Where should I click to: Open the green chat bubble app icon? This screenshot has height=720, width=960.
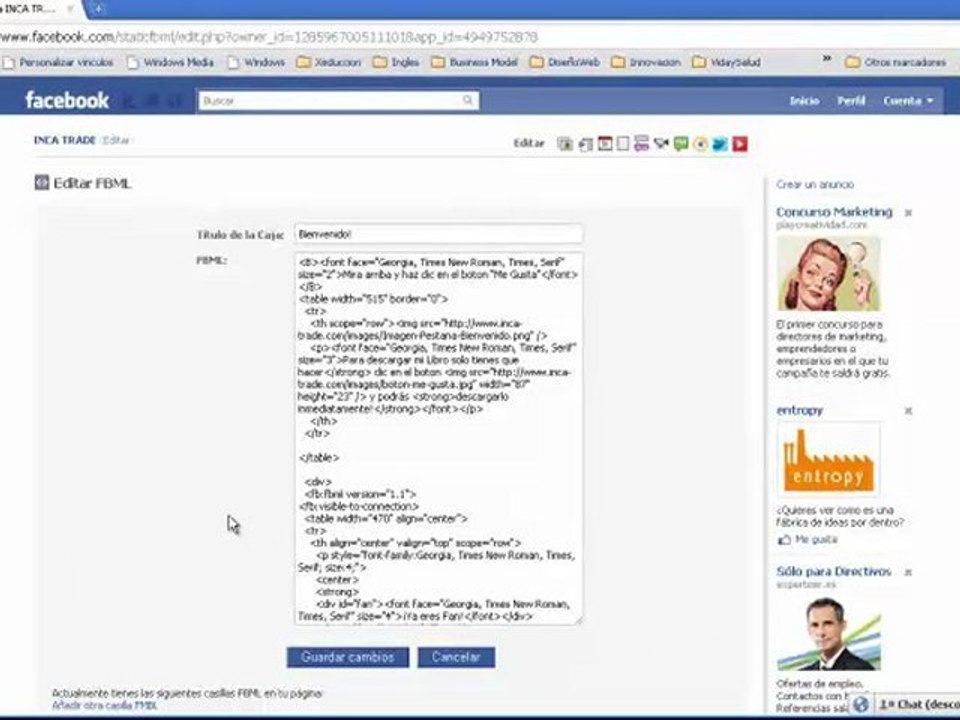(681, 144)
